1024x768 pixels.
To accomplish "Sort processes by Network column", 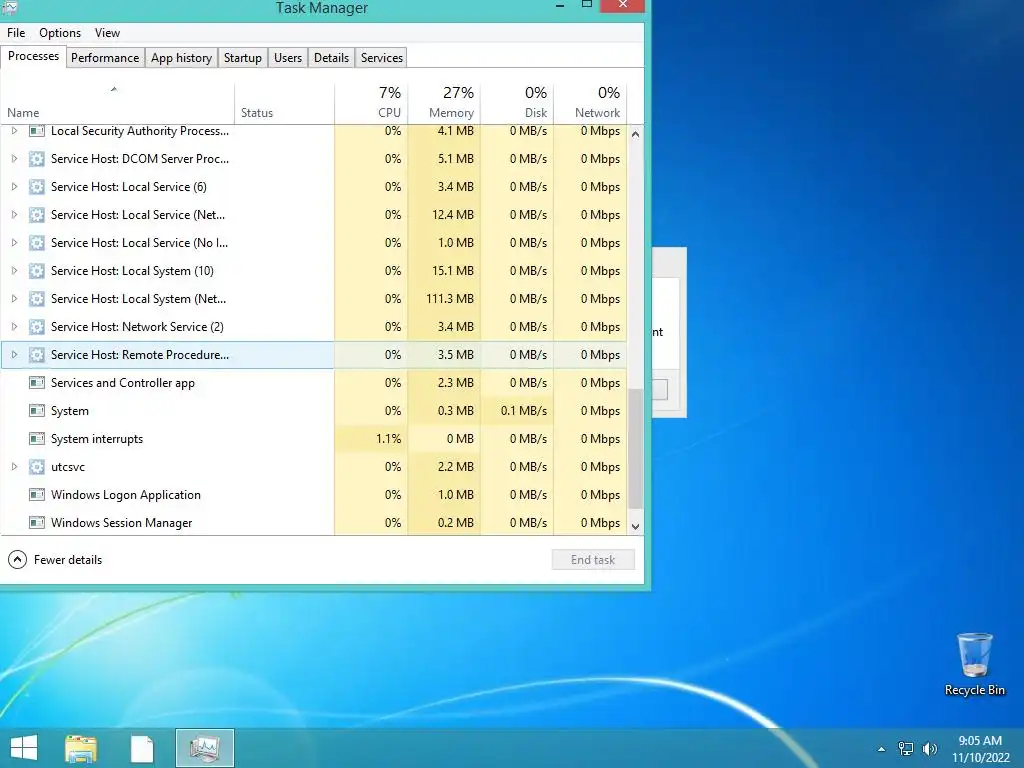I will tap(591, 103).
